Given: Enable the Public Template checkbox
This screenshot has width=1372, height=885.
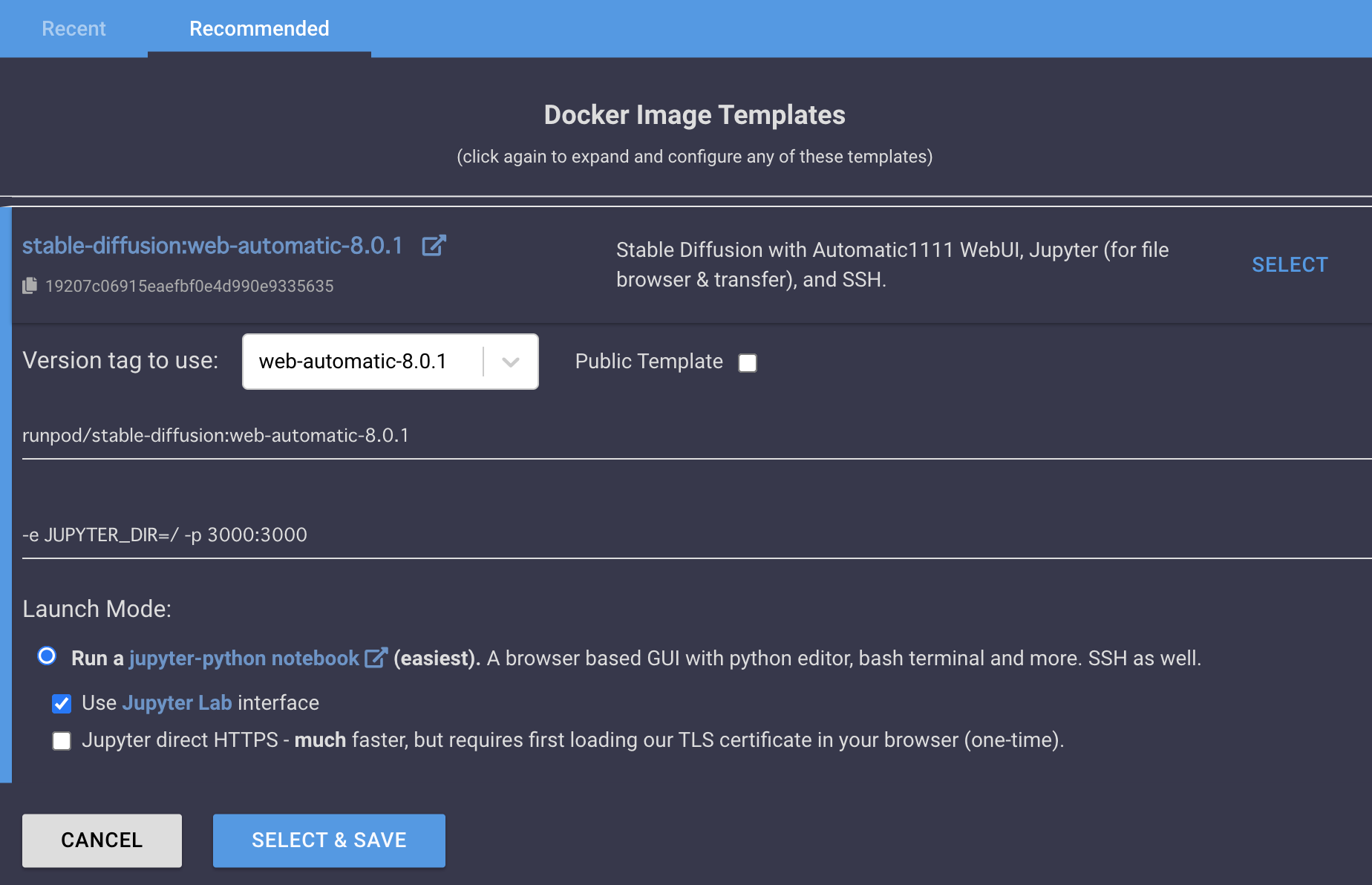Looking at the screenshot, I should [x=748, y=362].
